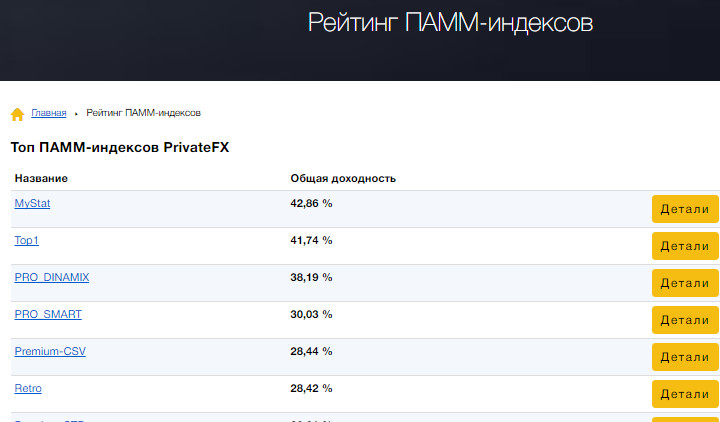
Task: Open the PRO_SMART index link
Action: [x=48, y=314]
